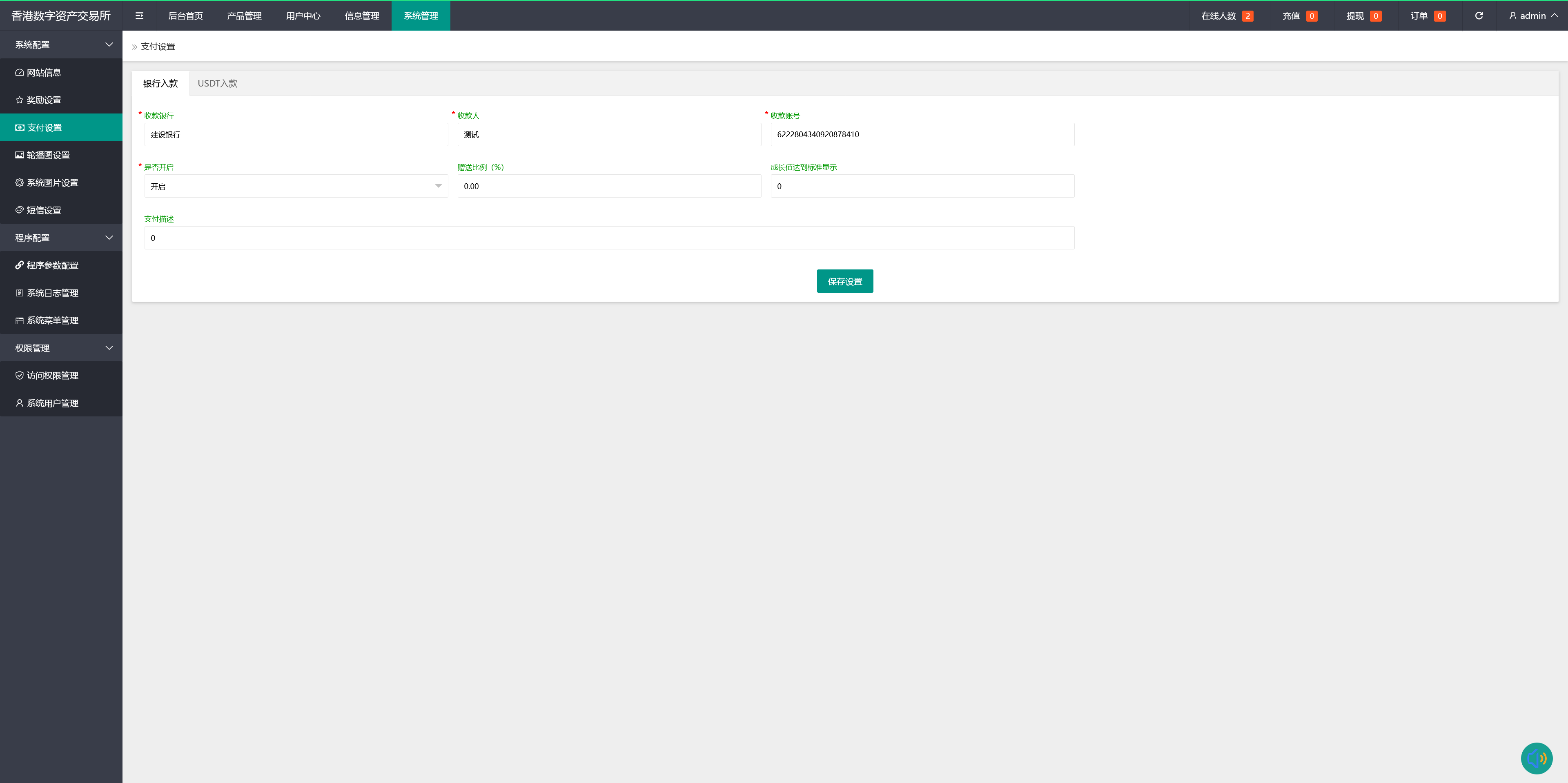
Task: Open the 产品管理 top menu
Action: pos(244,16)
